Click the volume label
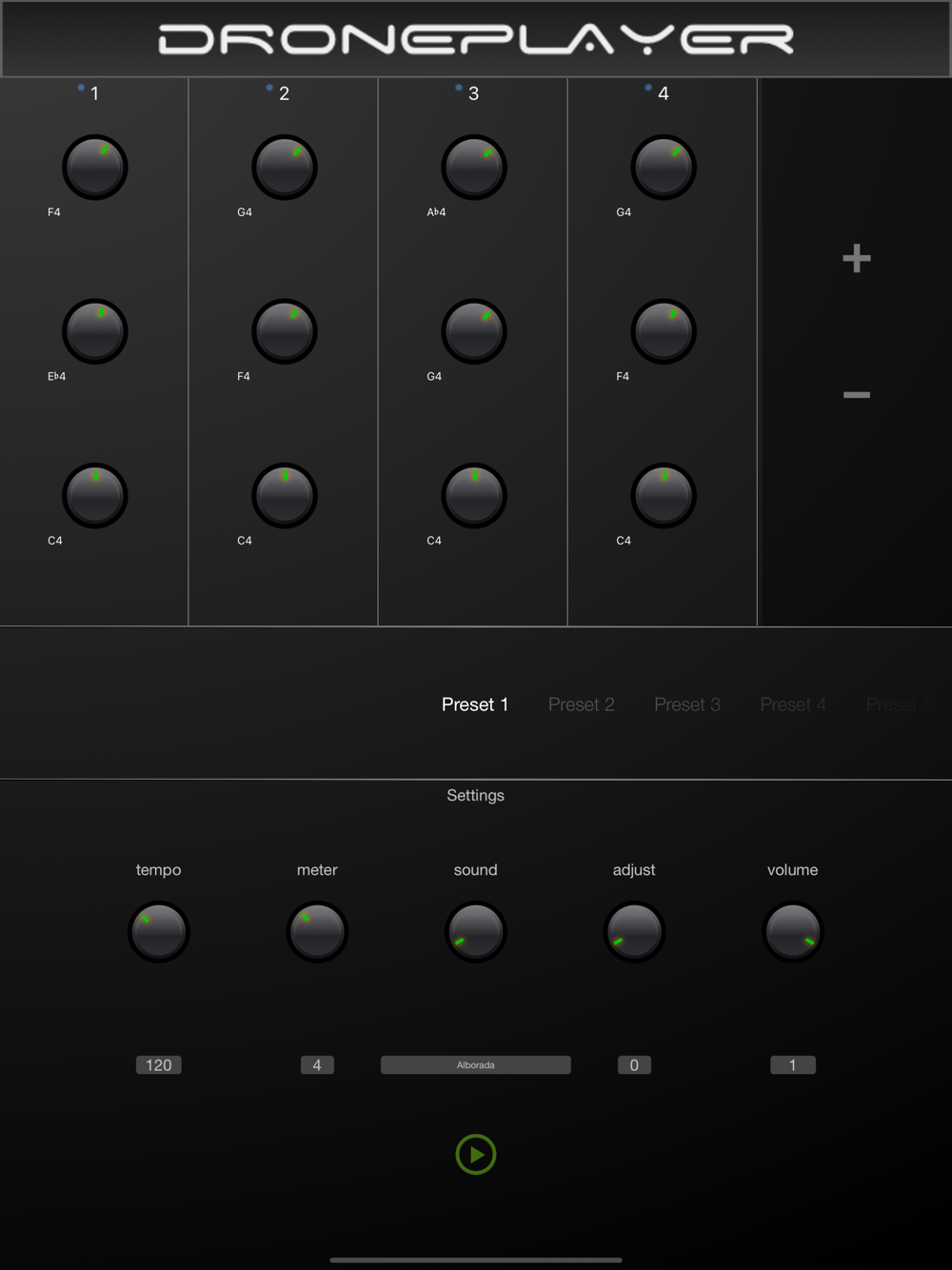This screenshot has width=952, height=1270. click(793, 869)
